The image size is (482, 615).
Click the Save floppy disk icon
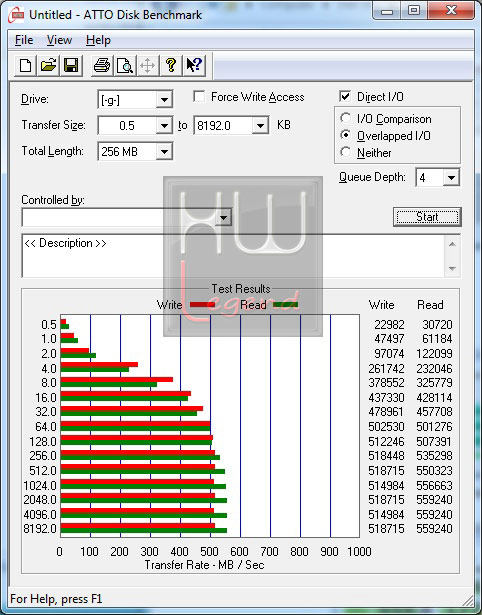coord(71,65)
